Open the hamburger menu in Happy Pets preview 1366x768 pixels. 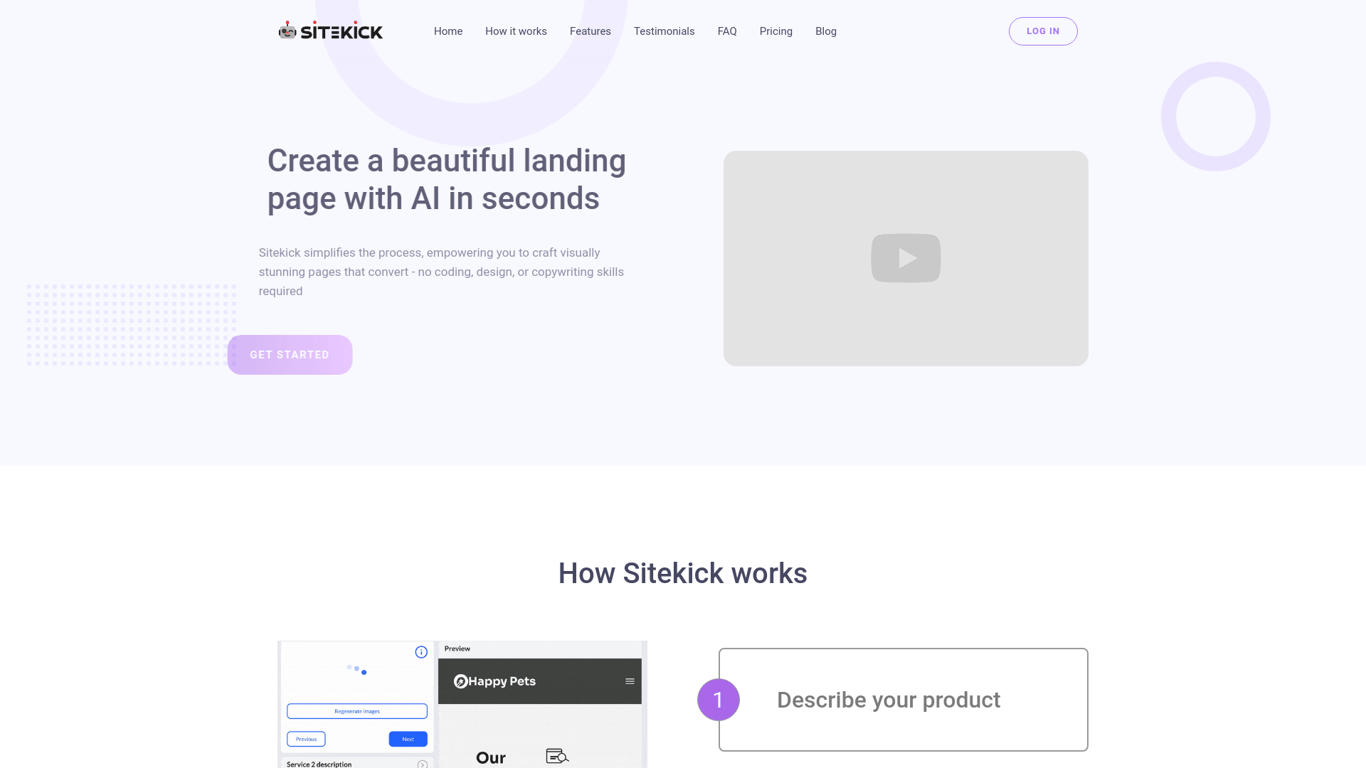tap(630, 681)
